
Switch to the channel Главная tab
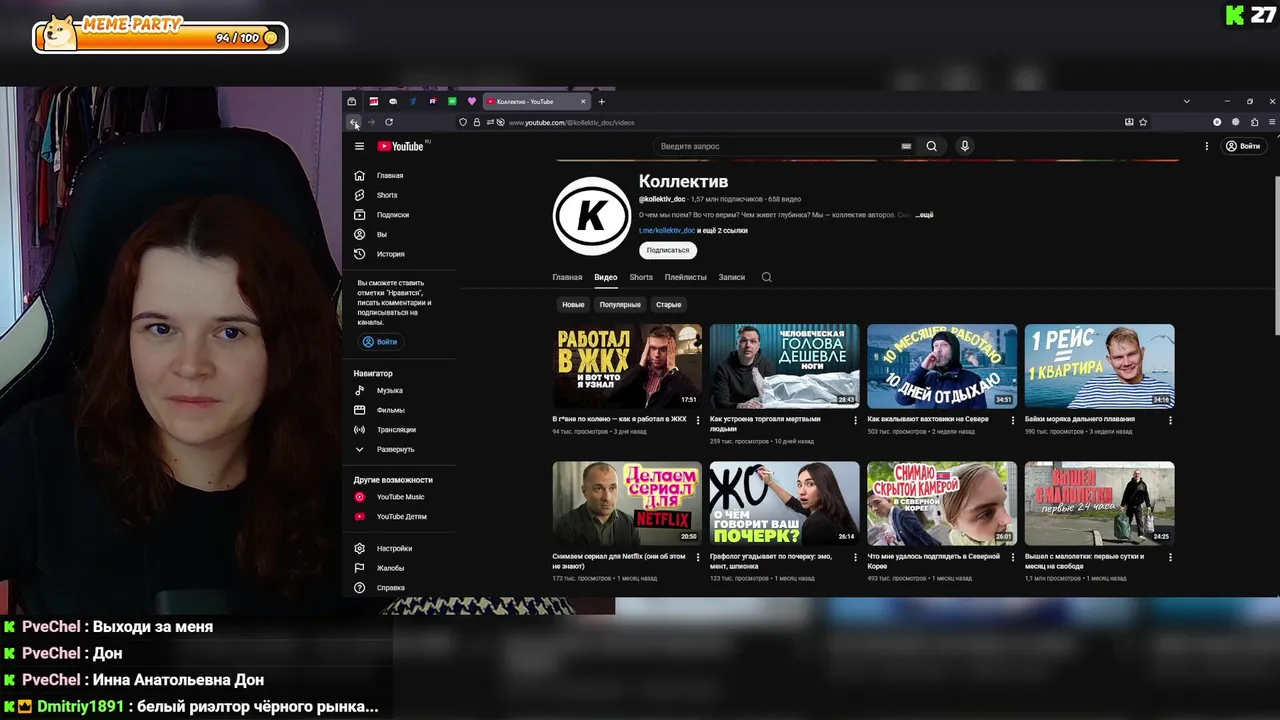point(567,277)
